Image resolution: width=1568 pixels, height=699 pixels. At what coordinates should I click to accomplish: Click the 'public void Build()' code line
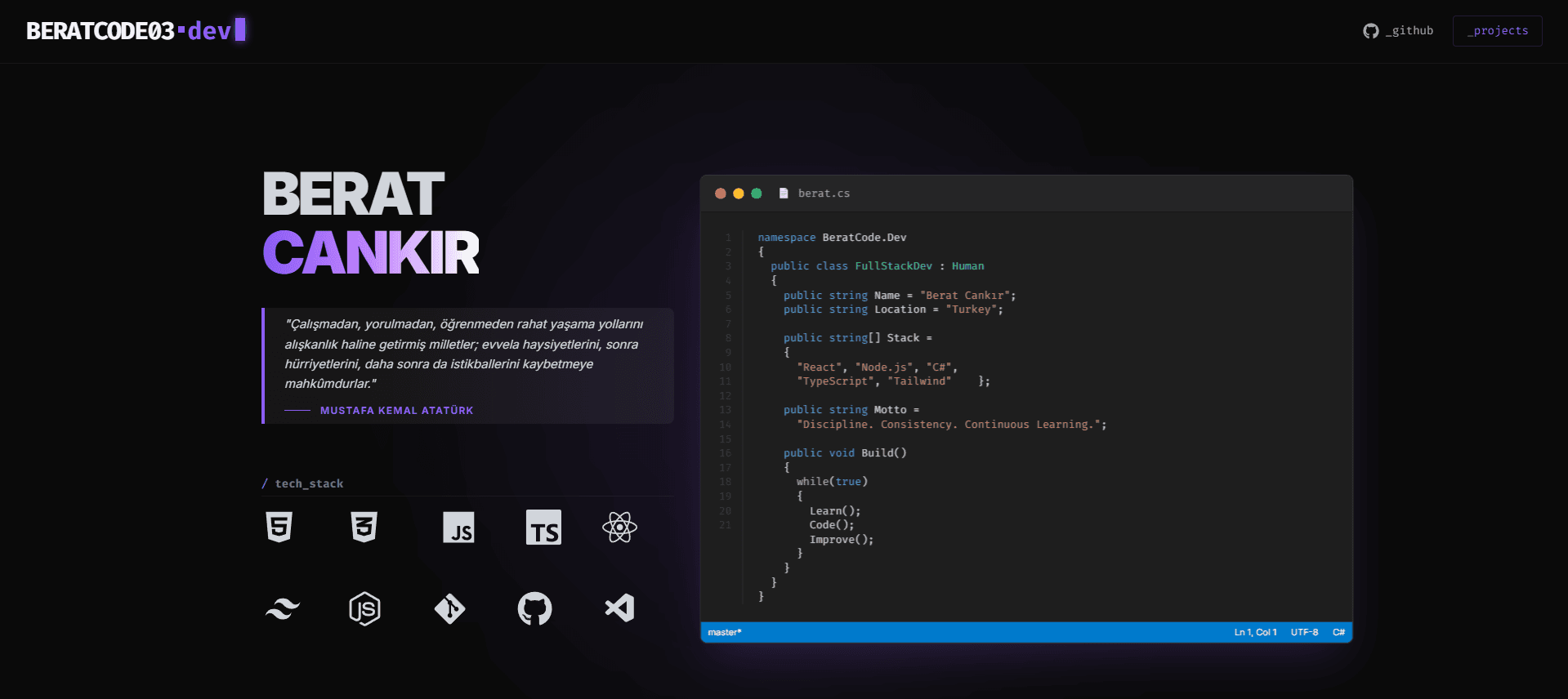tap(845, 453)
